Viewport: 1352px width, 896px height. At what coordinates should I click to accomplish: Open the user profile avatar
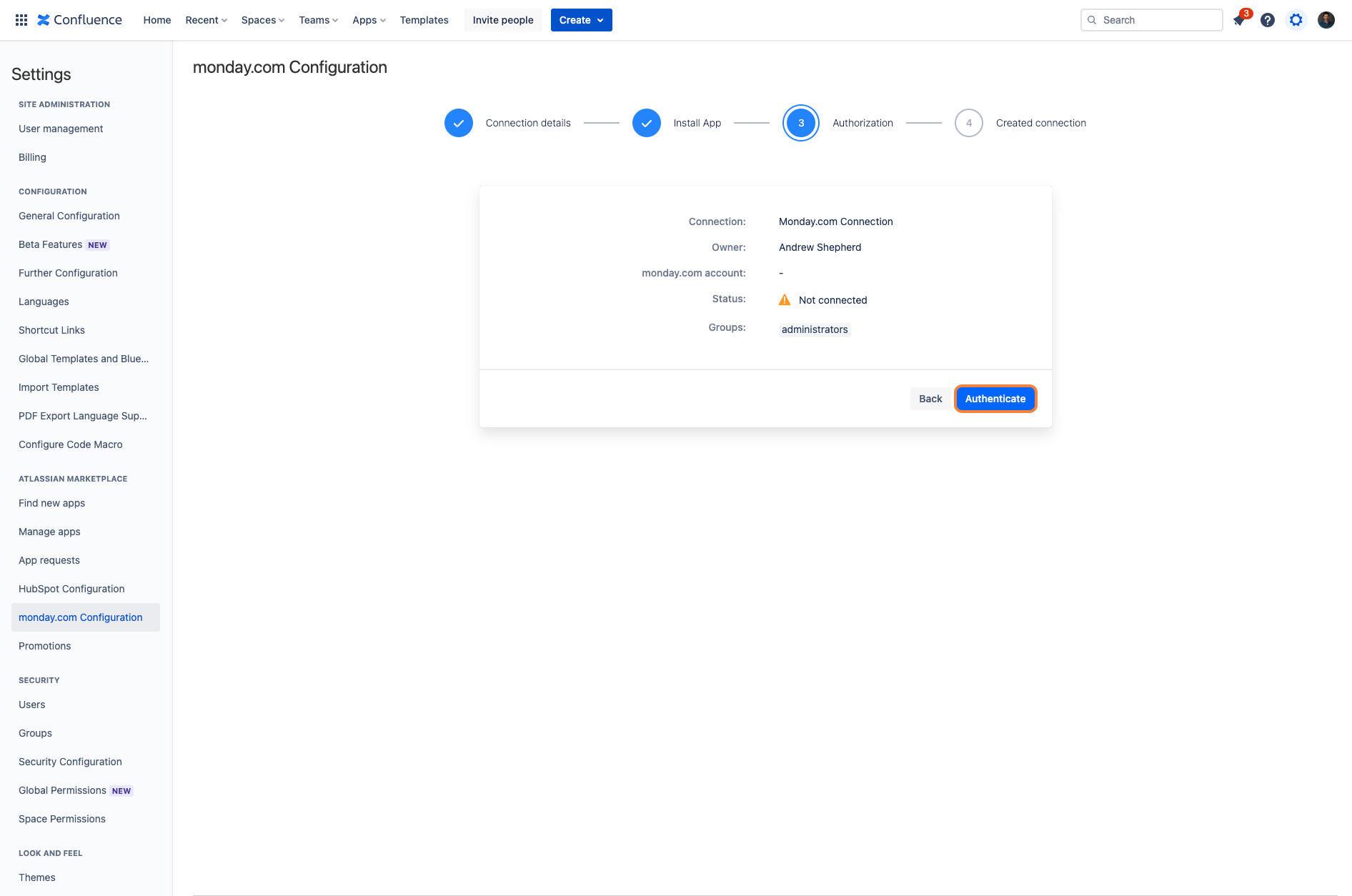click(1326, 20)
